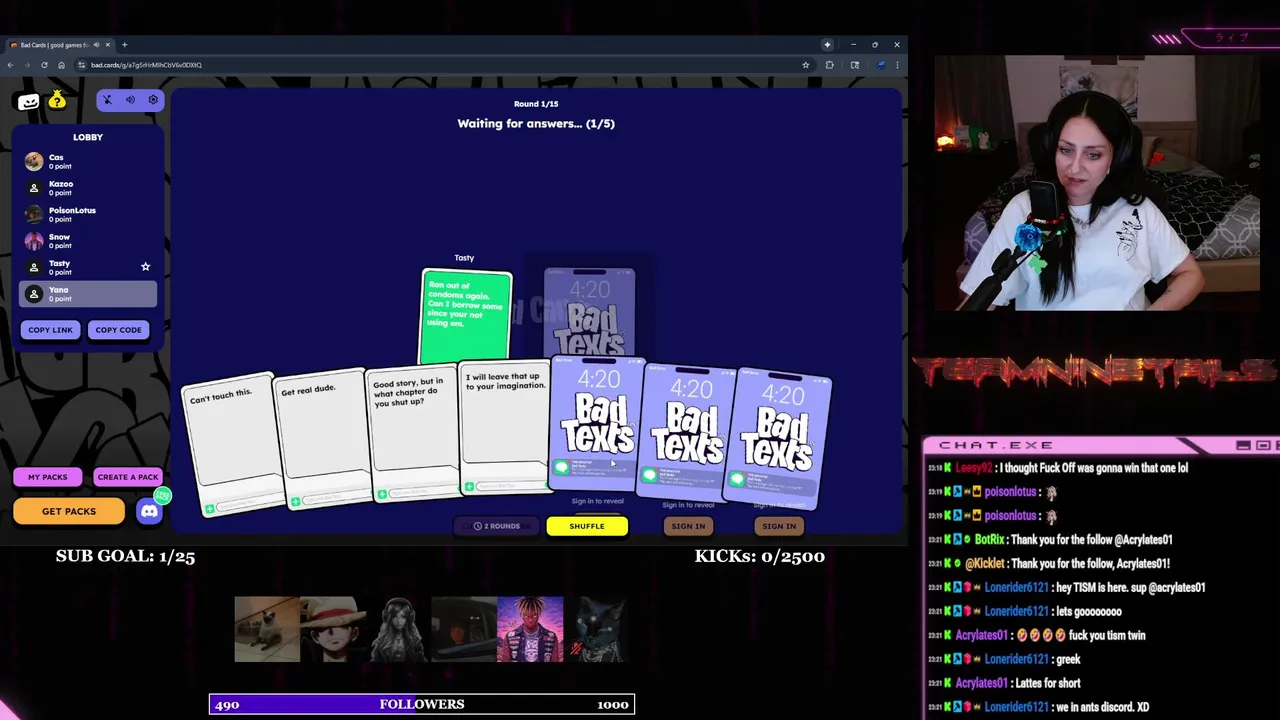The width and height of the screenshot is (1280, 720).
Task: Click the "Round 1/15" label
Action: coord(536,104)
